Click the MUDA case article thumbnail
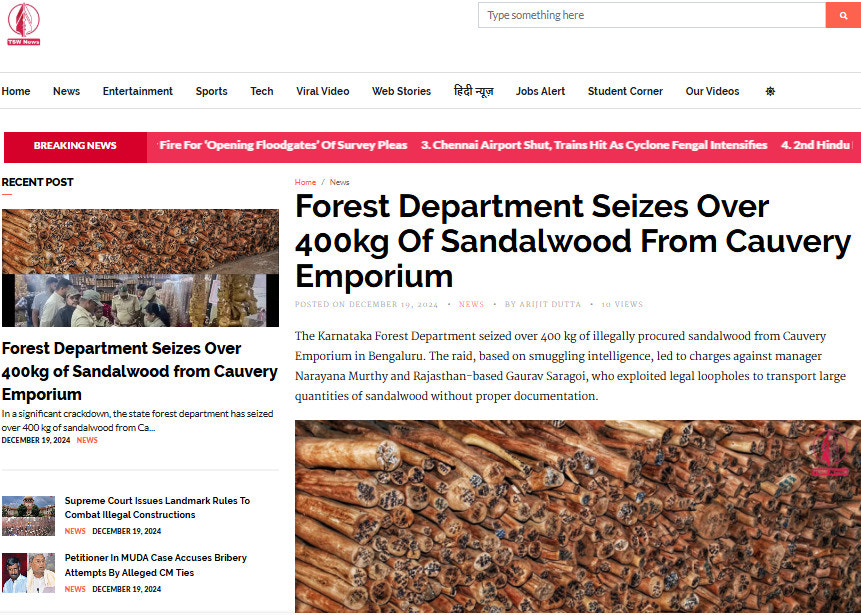Viewport: 861px width, 615px height. click(29, 573)
